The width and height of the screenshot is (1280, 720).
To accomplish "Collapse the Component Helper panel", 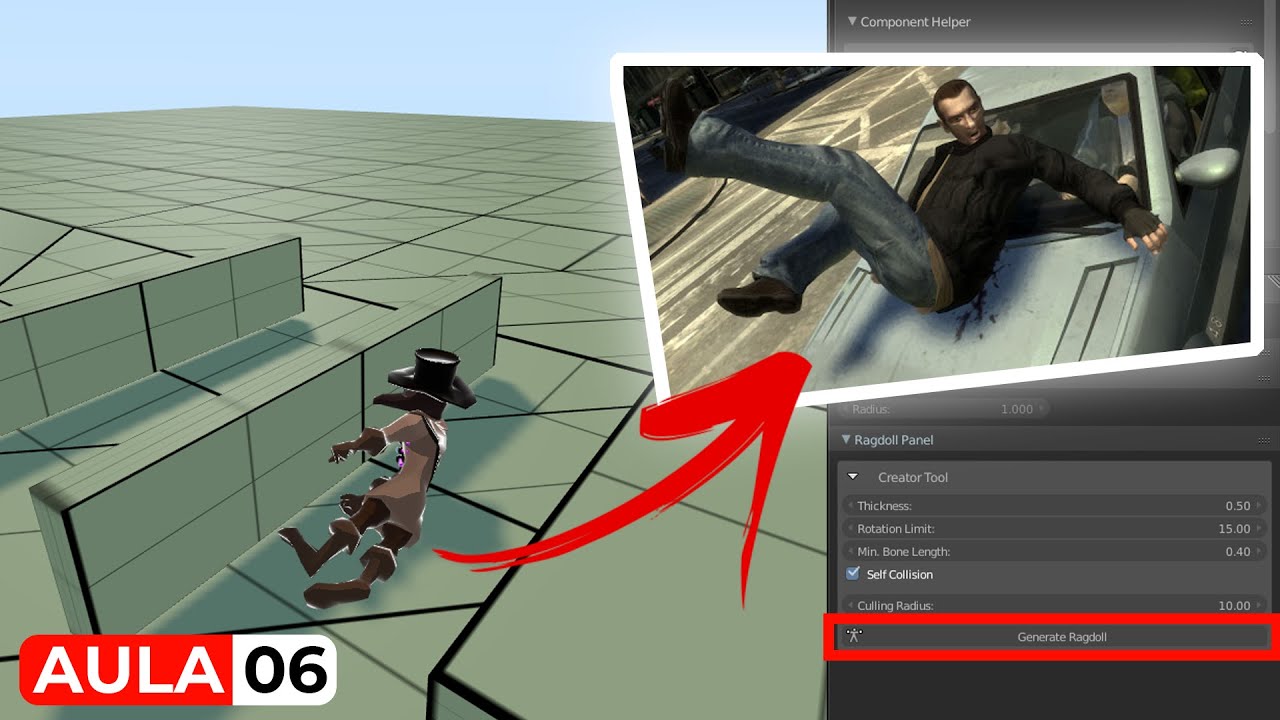I will click(852, 21).
